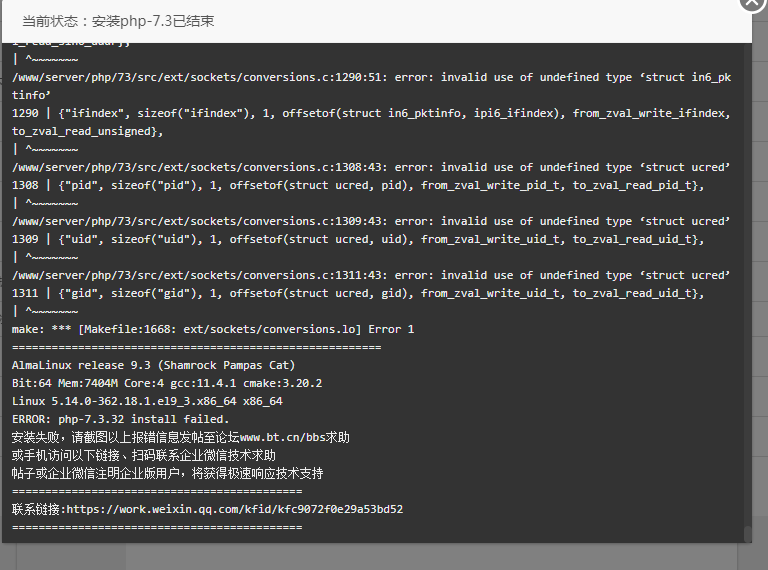Click the status title '安装php-7.3已结束'
The width and height of the screenshot is (768, 570).
click(x=153, y=21)
